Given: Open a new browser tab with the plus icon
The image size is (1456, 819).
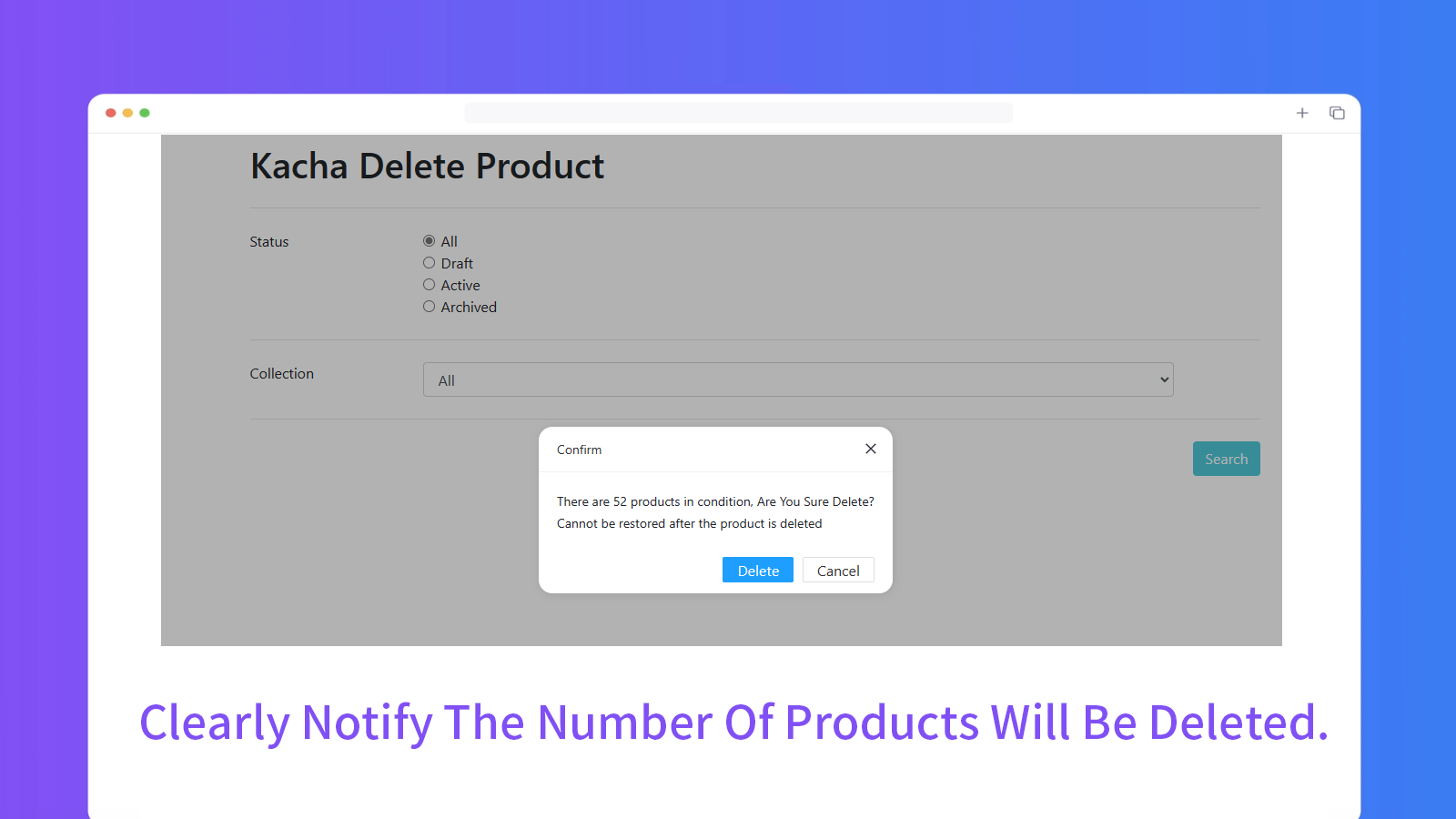Looking at the screenshot, I should (x=1302, y=112).
